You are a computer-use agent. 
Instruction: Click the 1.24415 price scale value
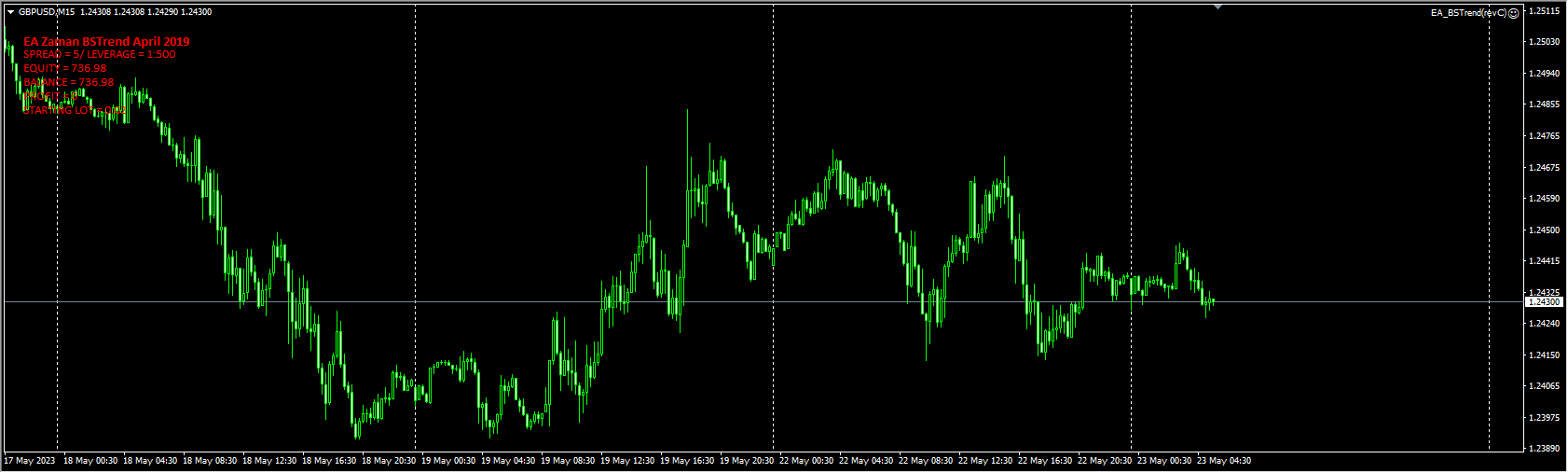1546,261
